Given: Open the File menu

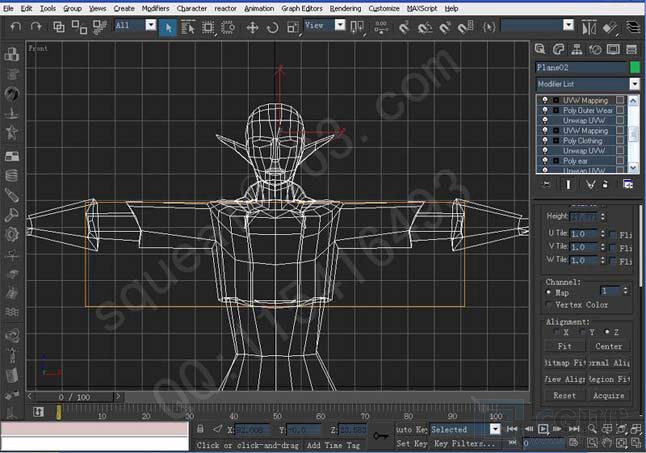Looking at the screenshot, I should pos(8,8).
